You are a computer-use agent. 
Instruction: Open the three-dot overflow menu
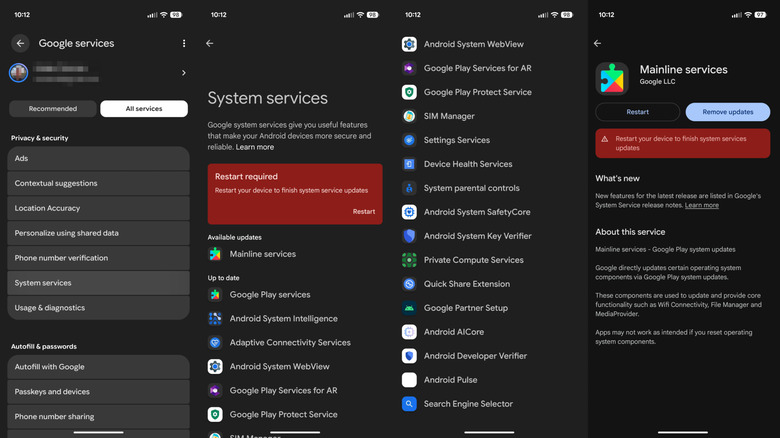(184, 43)
